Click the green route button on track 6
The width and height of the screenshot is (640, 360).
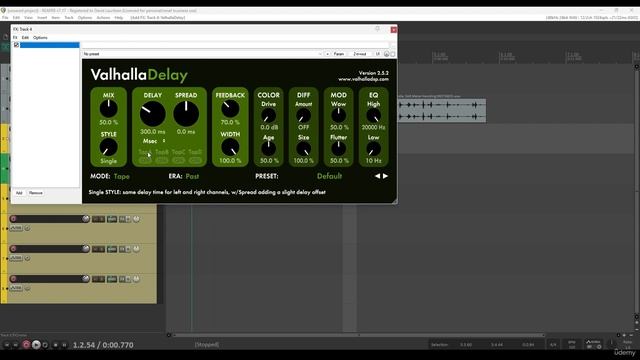click(x=112, y=219)
